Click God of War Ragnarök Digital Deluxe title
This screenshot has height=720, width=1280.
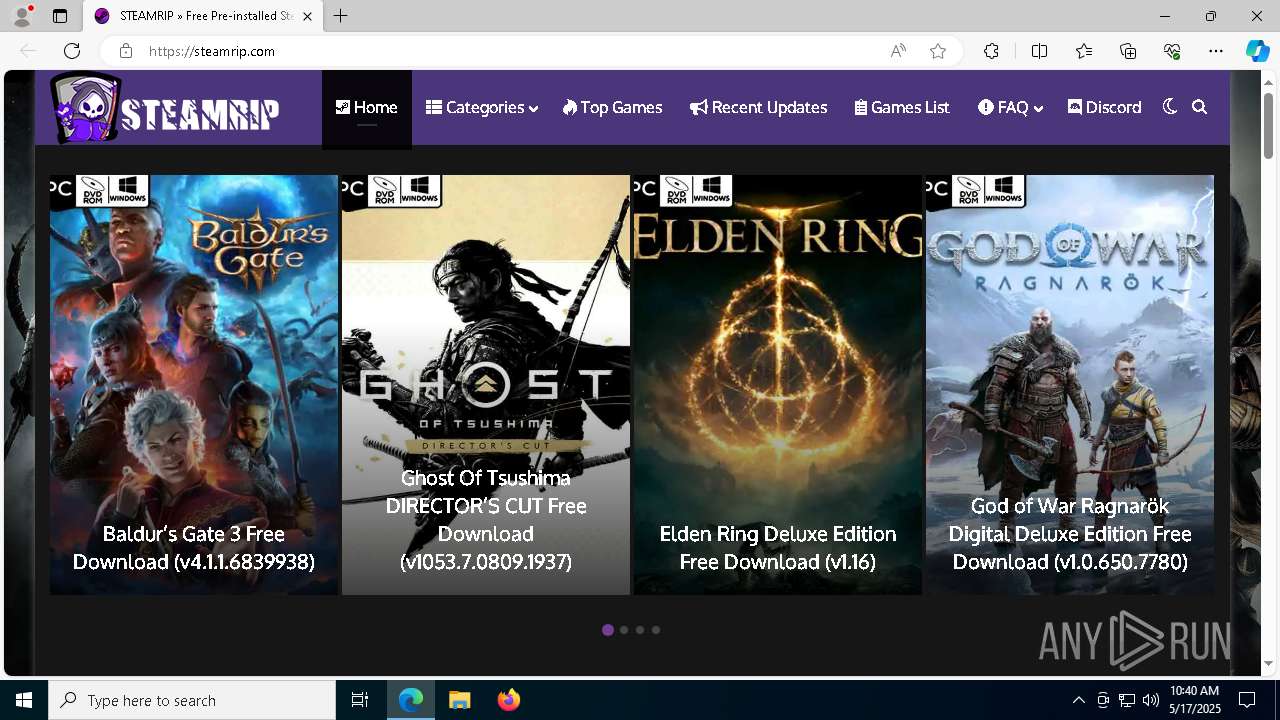pos(1070,534)
